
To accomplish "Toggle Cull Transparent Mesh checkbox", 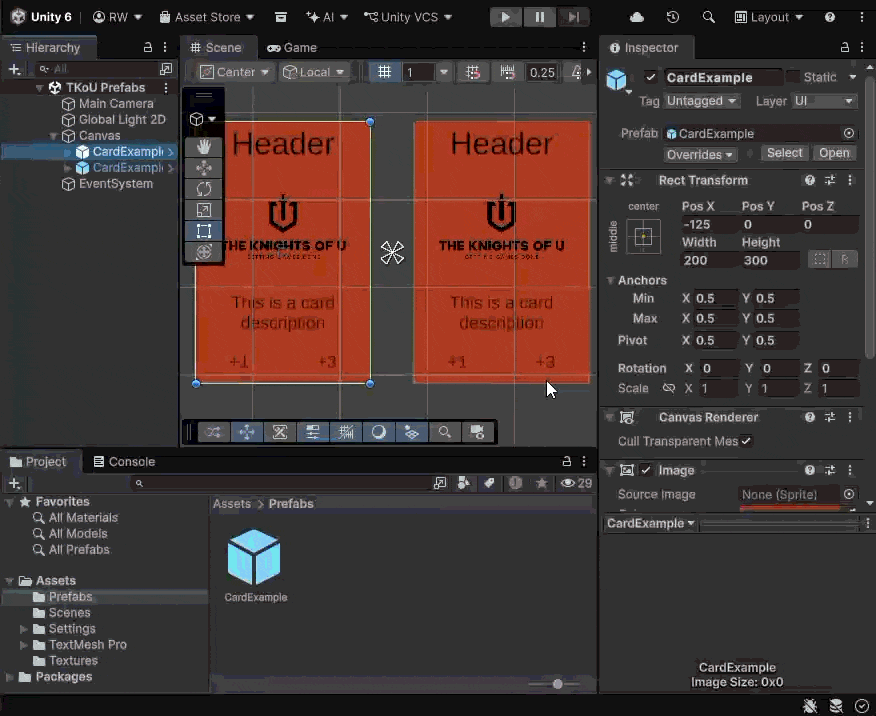I will pyautogui.click(x=746, y=441).
